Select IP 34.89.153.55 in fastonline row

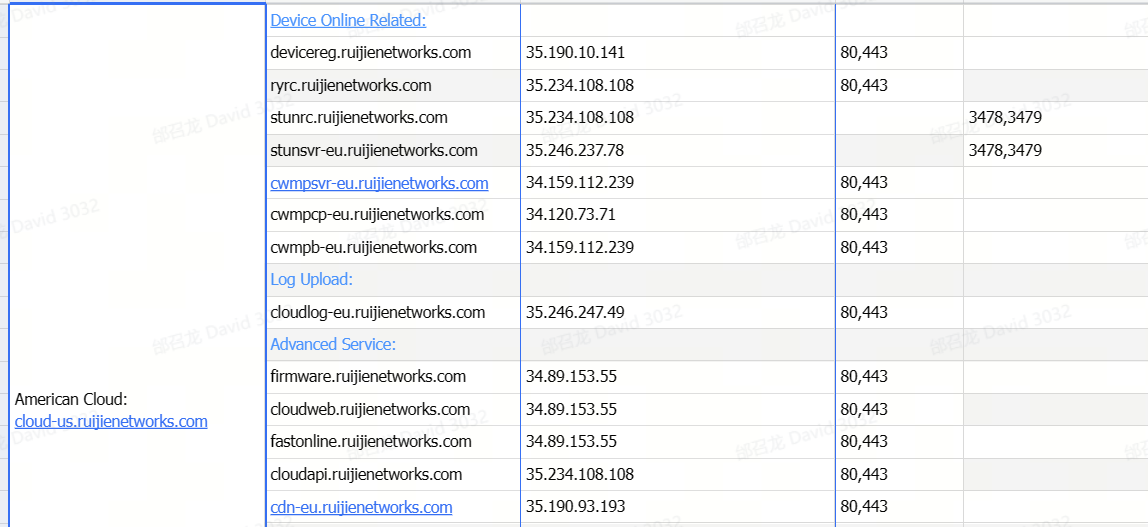[572, 441]
